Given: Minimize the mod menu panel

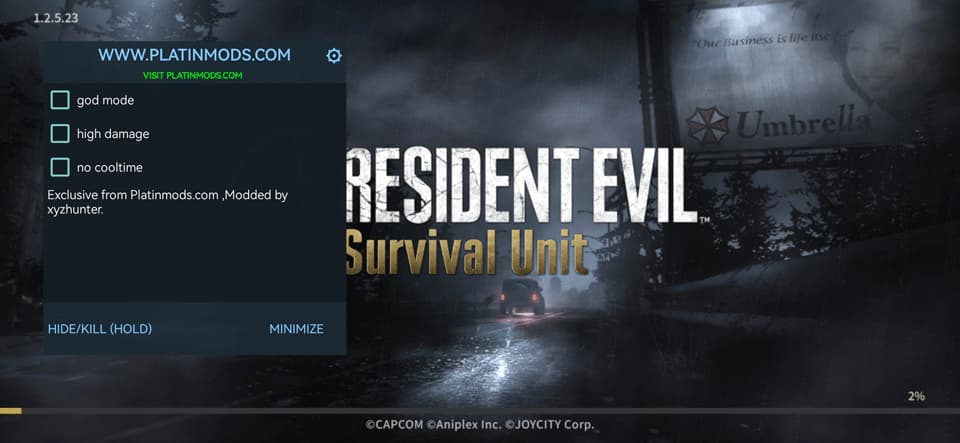Looking at the screenshot, I should [x=296, y=329].
